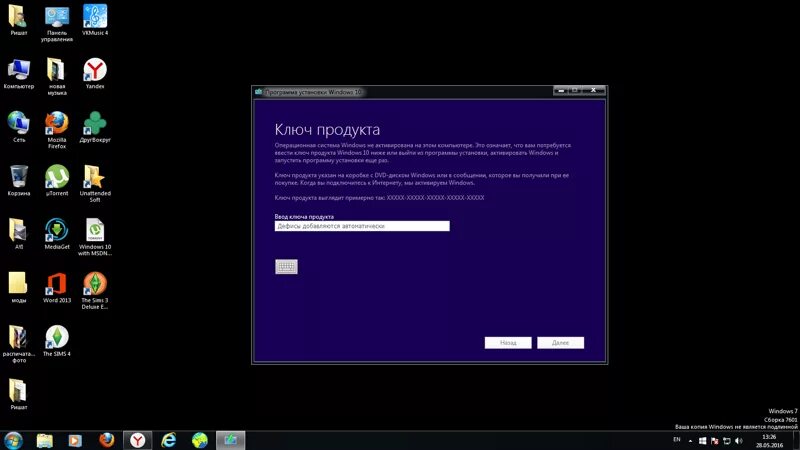Screen dimensions: 800x450
Task: Open ДругВокруг desktop shortcut
Action: point(95,127)
